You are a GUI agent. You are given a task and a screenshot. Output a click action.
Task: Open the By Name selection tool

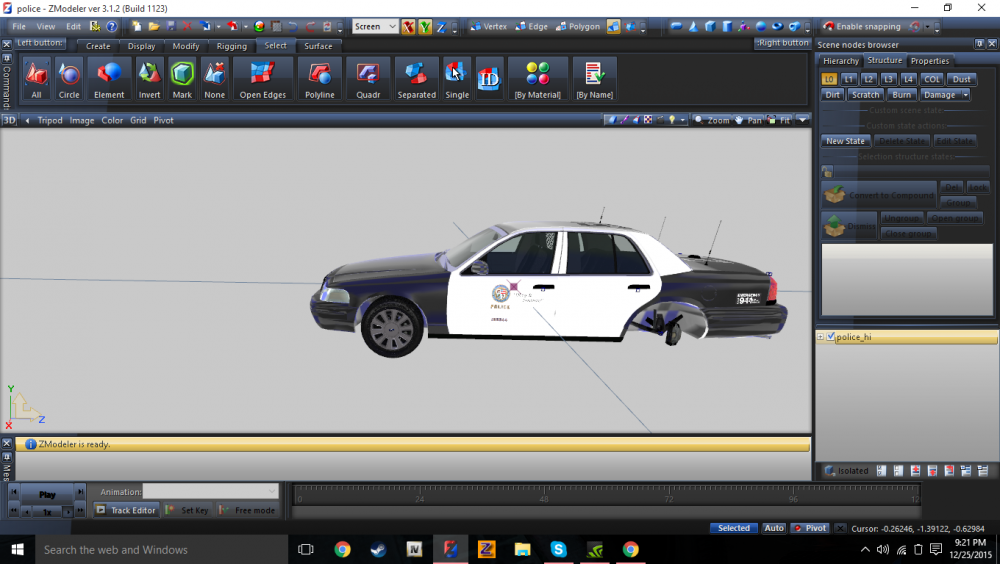pos(594,78)
